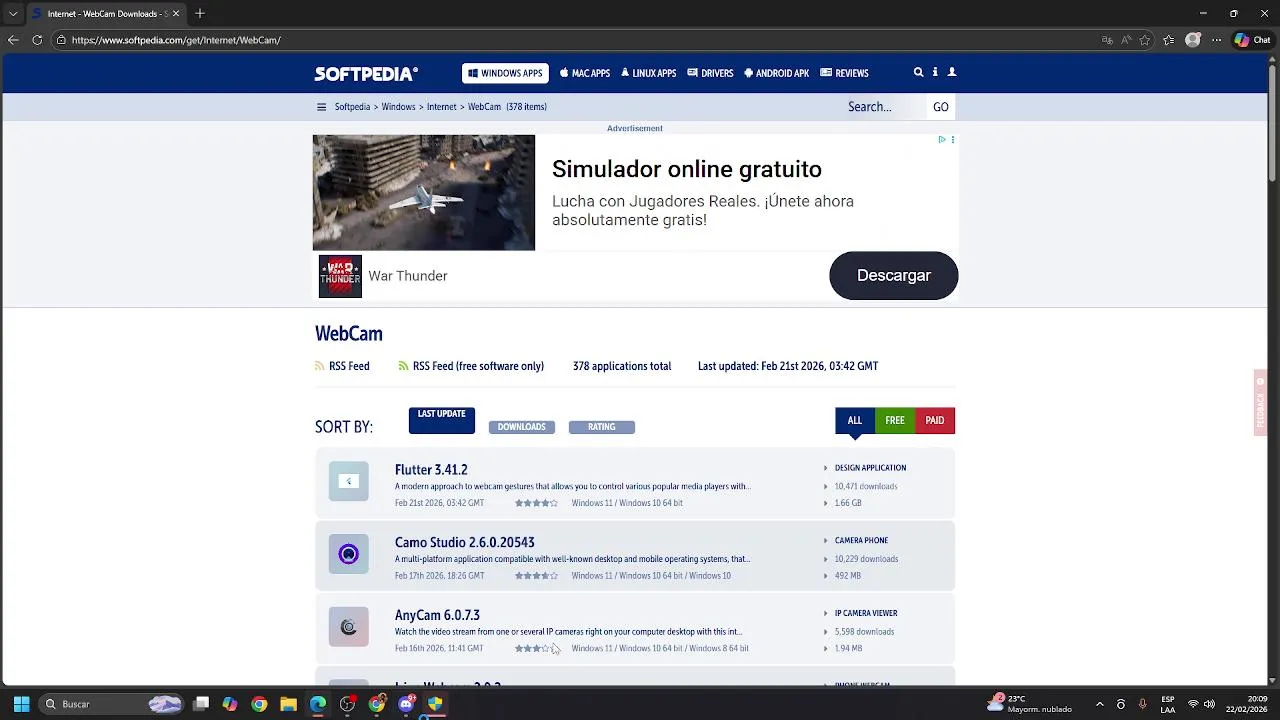The image size is (1280, 720).
Task: Open the Softpedia search magnifier icon
Action: (918, 73)
